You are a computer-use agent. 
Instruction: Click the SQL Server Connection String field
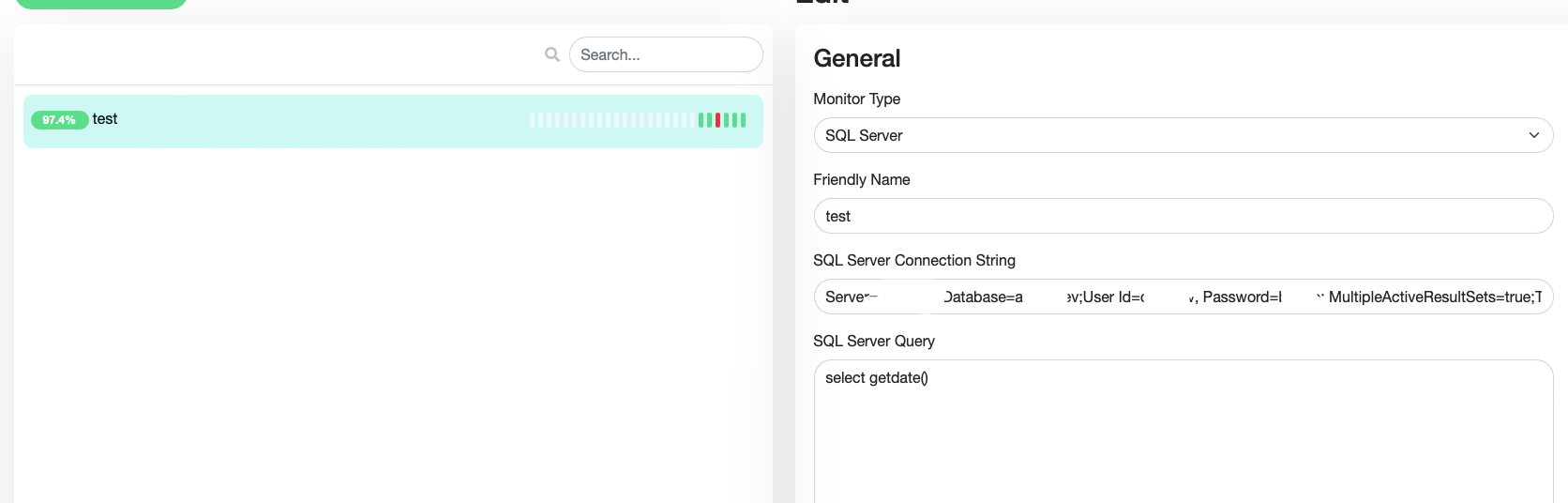tap(1183, 297)
